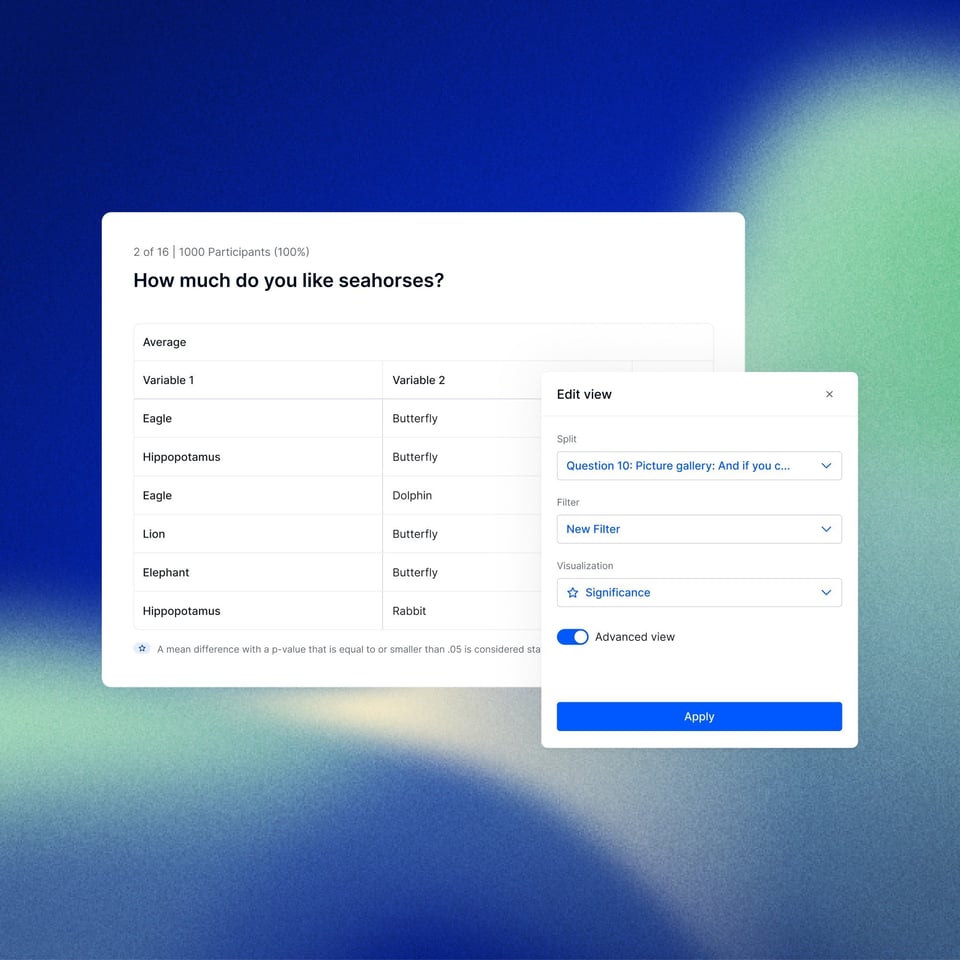960x960 pixels.
Task: Toggle the Advanced view switch off
Action: pyautogui.click(x=573, y=637)
